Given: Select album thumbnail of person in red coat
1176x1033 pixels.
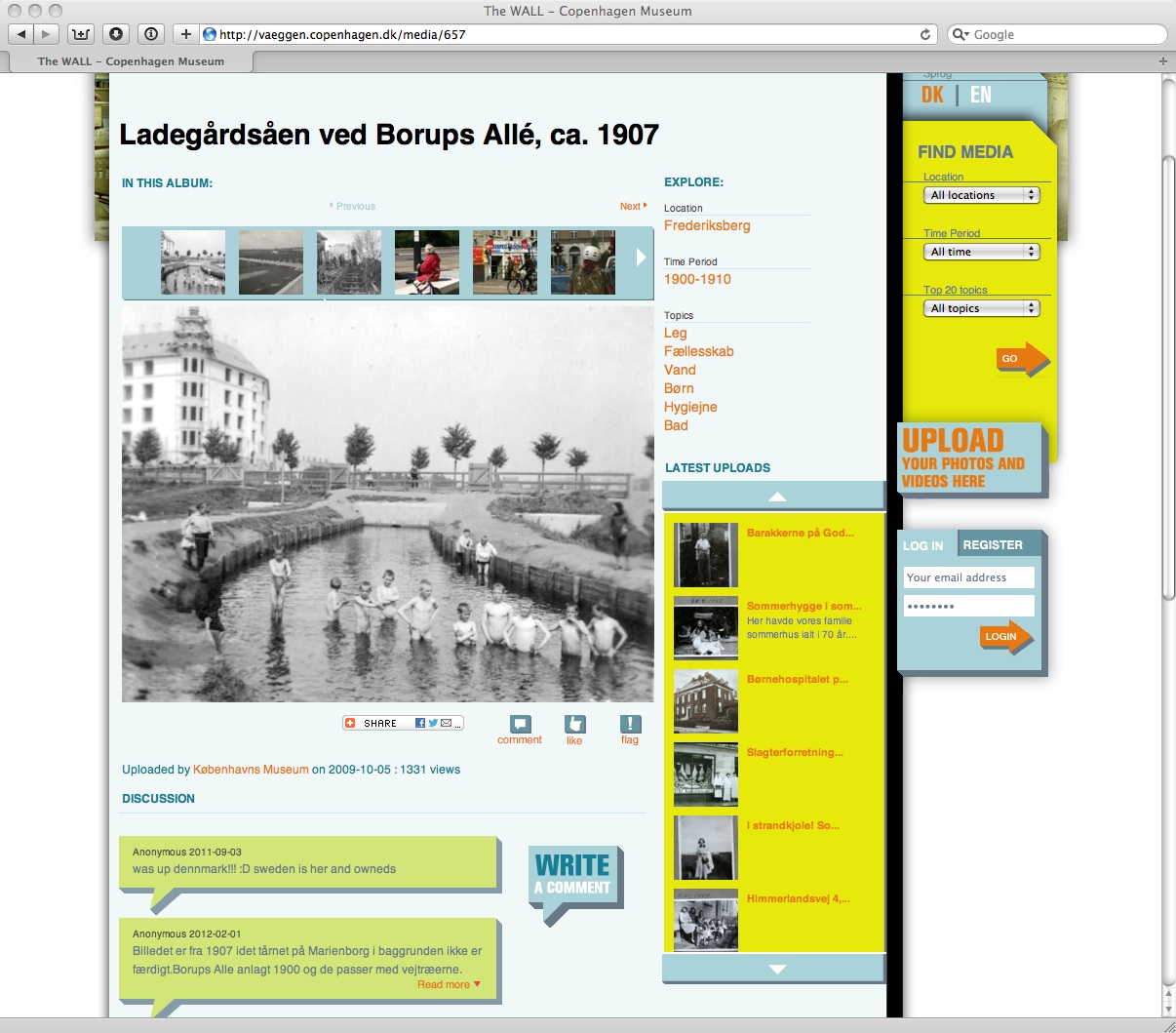Looking at the screenshot, I should coord(427,262).
